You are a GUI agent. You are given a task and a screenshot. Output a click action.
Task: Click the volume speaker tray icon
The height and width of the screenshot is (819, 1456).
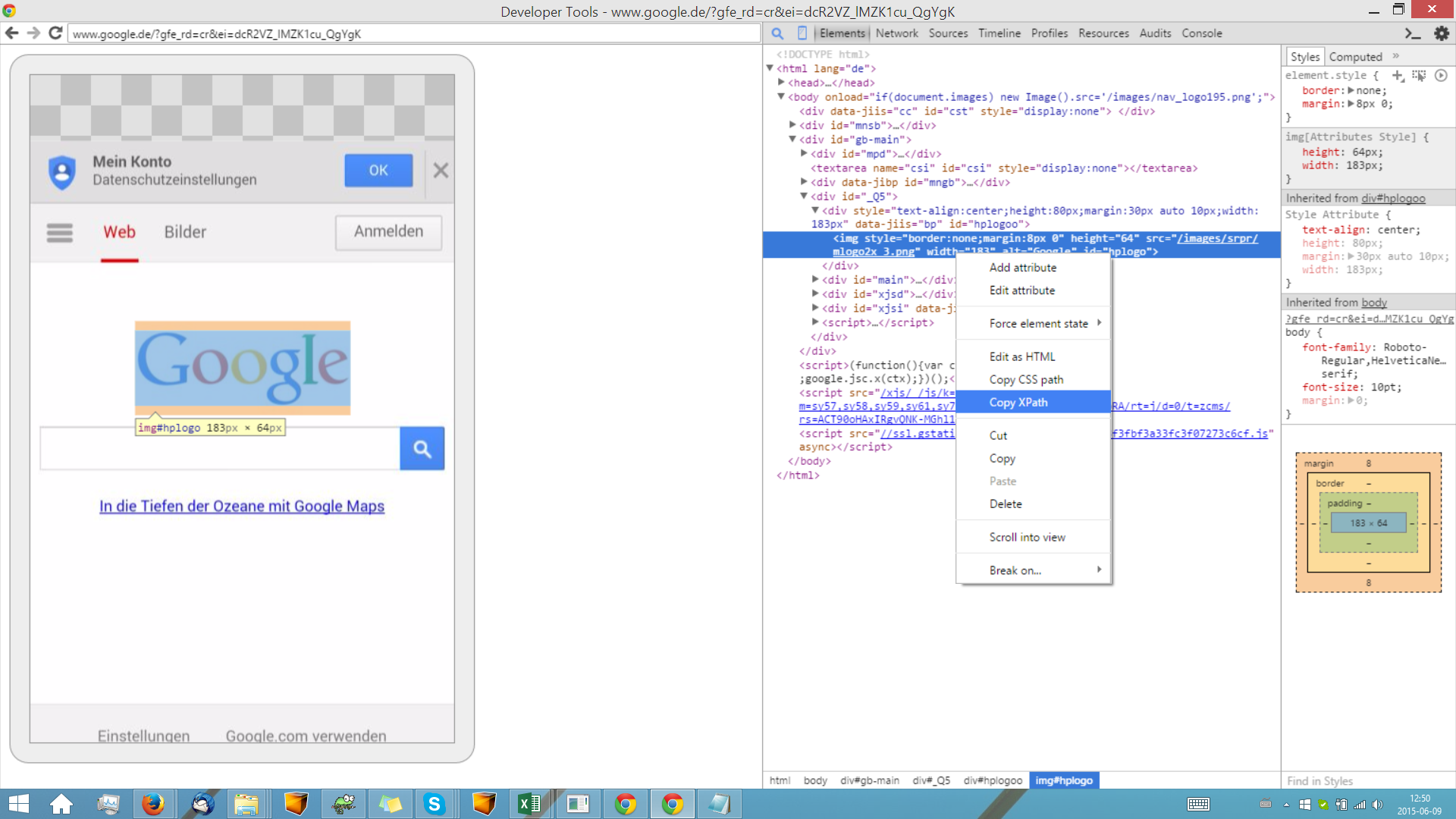1378,805
